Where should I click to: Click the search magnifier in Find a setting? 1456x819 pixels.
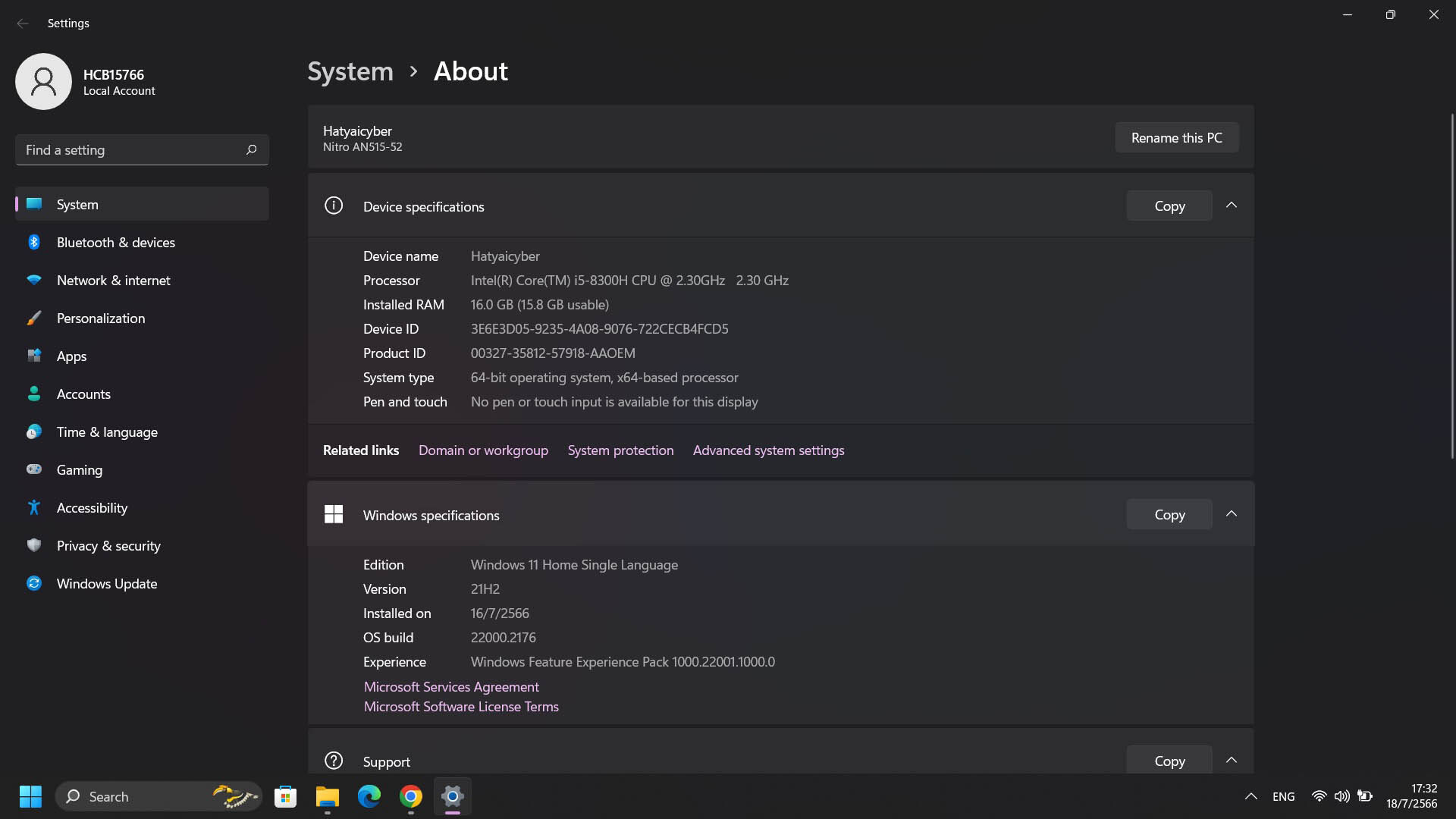[252, 150]
